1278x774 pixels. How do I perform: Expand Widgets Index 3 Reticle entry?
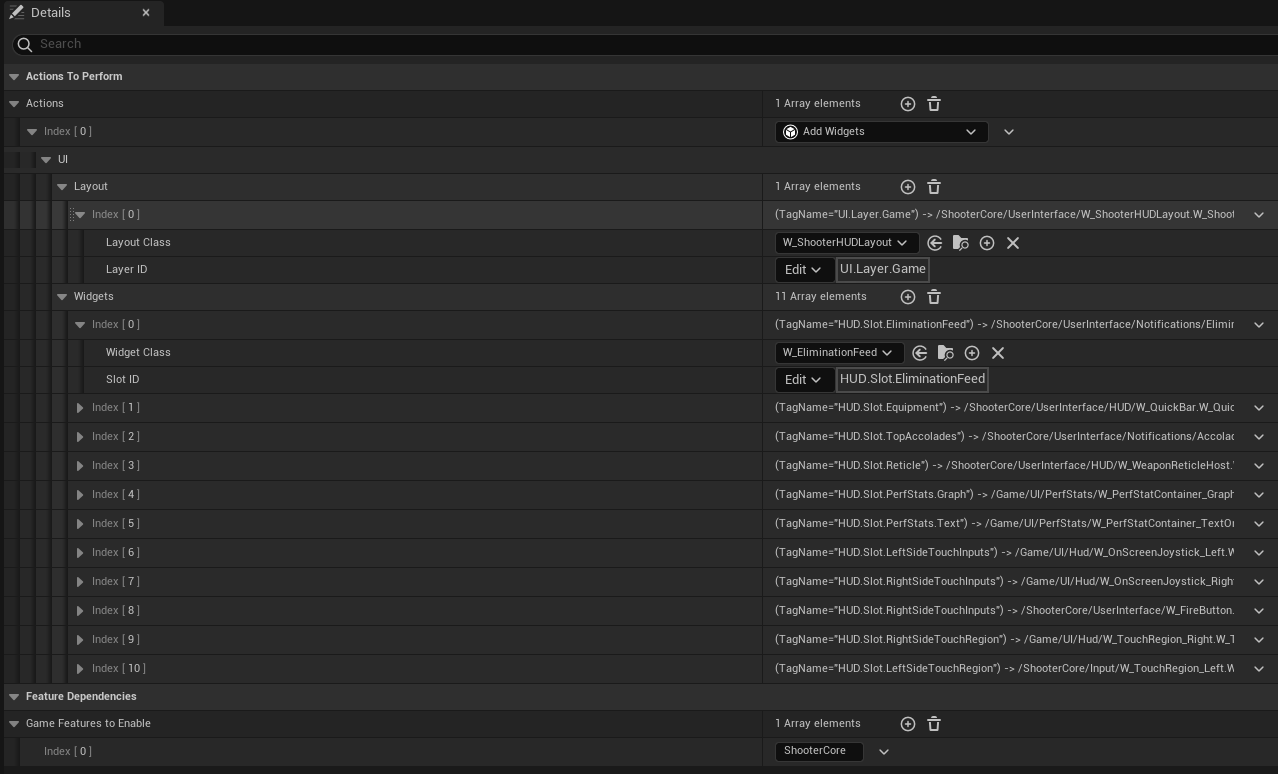[x=81, y=466]
